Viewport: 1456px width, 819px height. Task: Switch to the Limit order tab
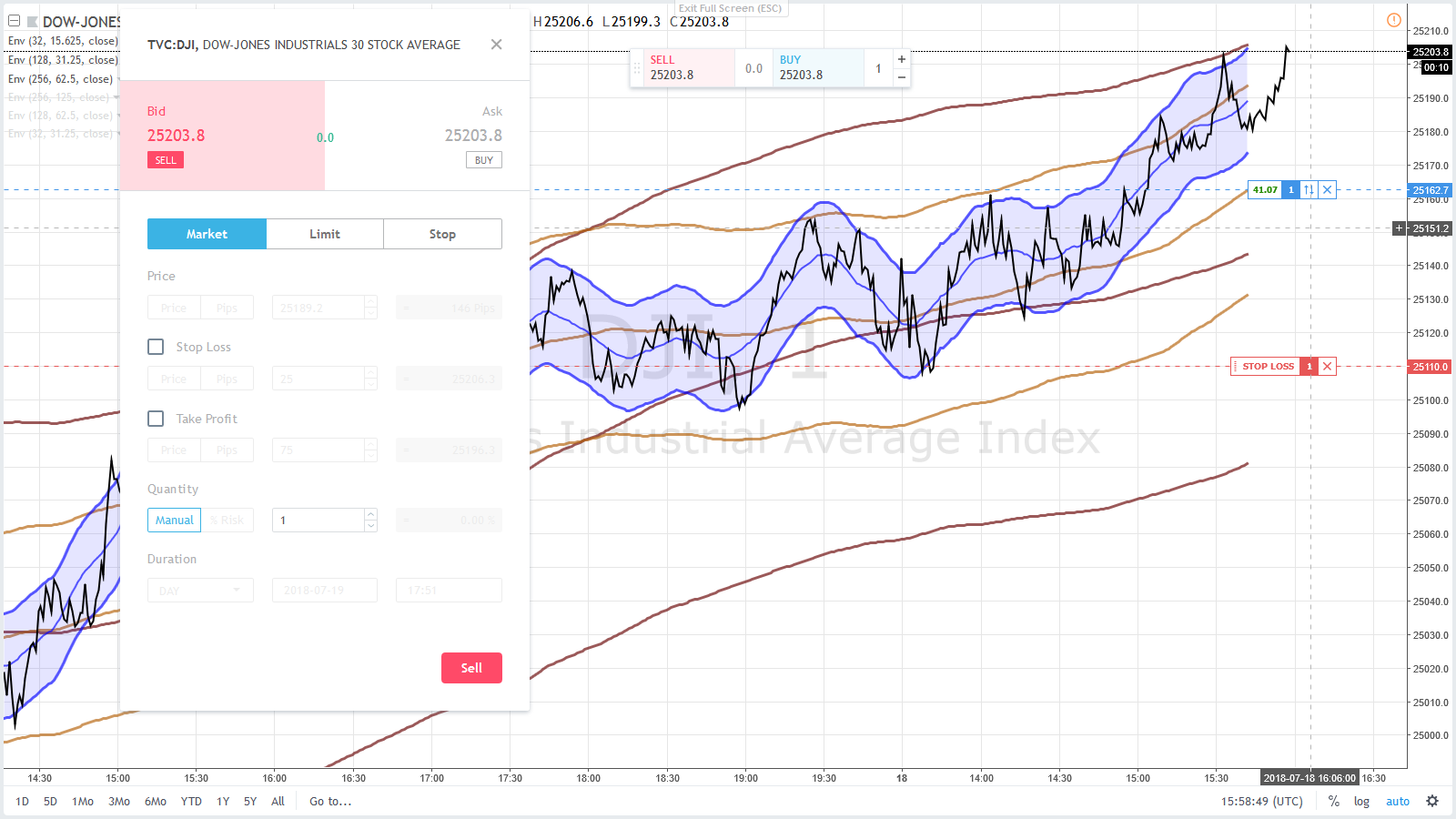[x=325, y=234]
